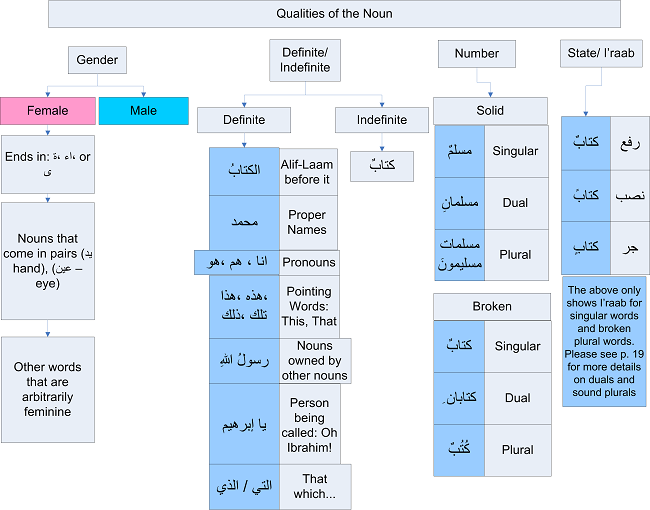Viewport: 650px width, 510px height.
Task: Click the Definite sub-heading box
Action: click(244, 120)
